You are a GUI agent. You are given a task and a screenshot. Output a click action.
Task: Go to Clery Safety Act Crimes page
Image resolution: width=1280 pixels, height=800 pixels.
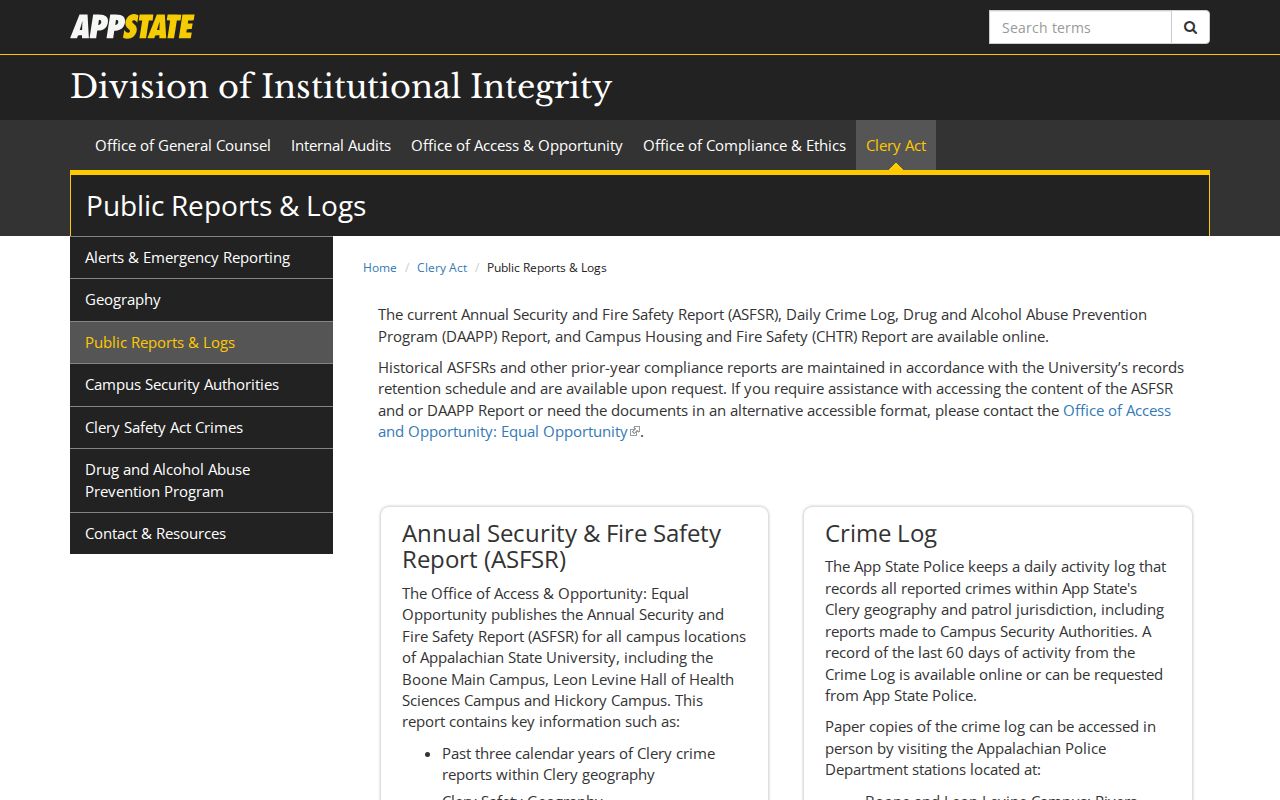(x=201, y=427)
